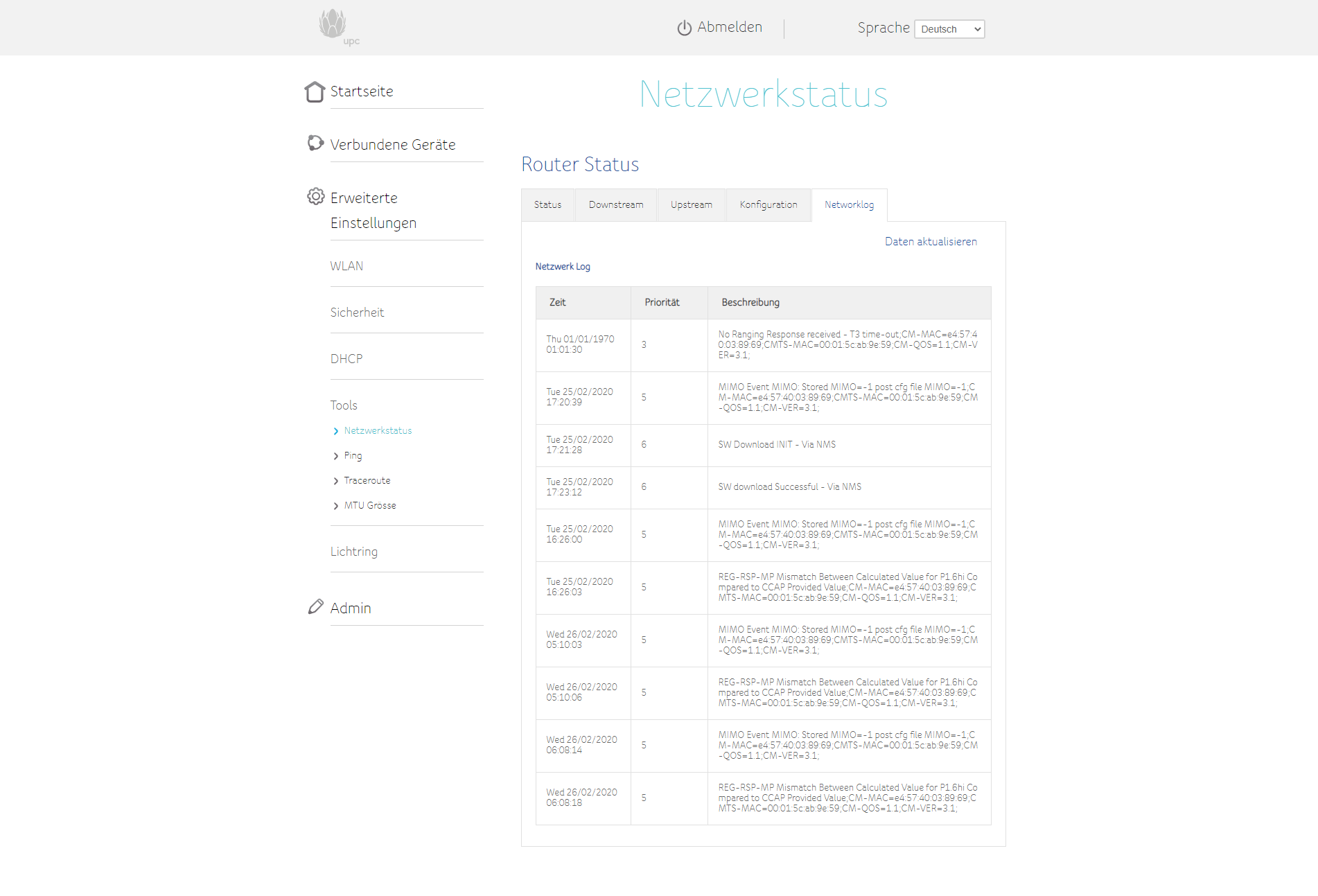Click the chevron next to Ping
The height and width of the screenshot is (896, 1318).
336,456
